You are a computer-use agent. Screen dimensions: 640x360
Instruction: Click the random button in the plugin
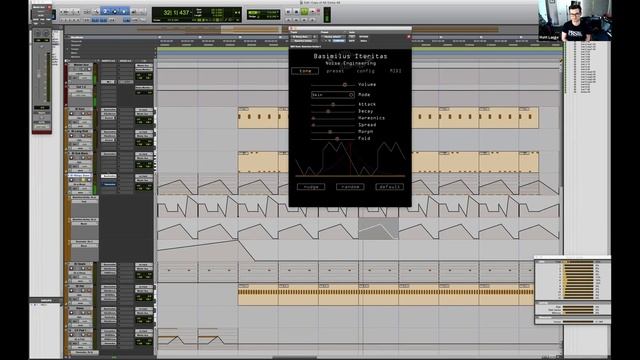pyautogui.click(x=350, y=187)
